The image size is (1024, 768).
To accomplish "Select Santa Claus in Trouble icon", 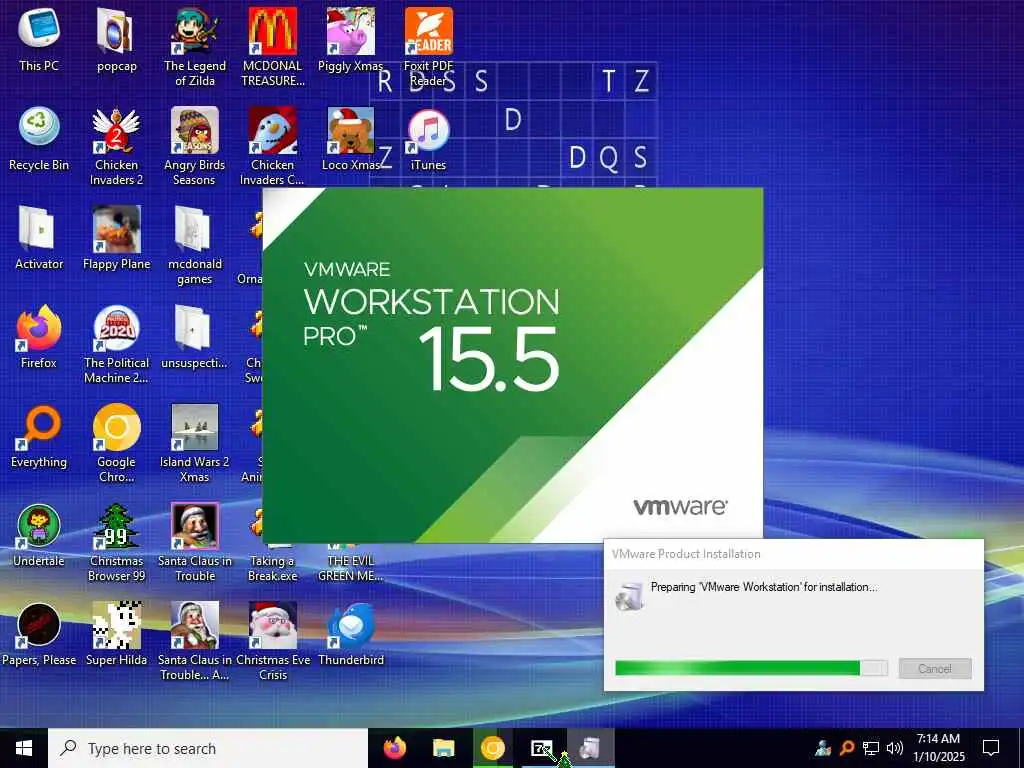I will [195, 543].
